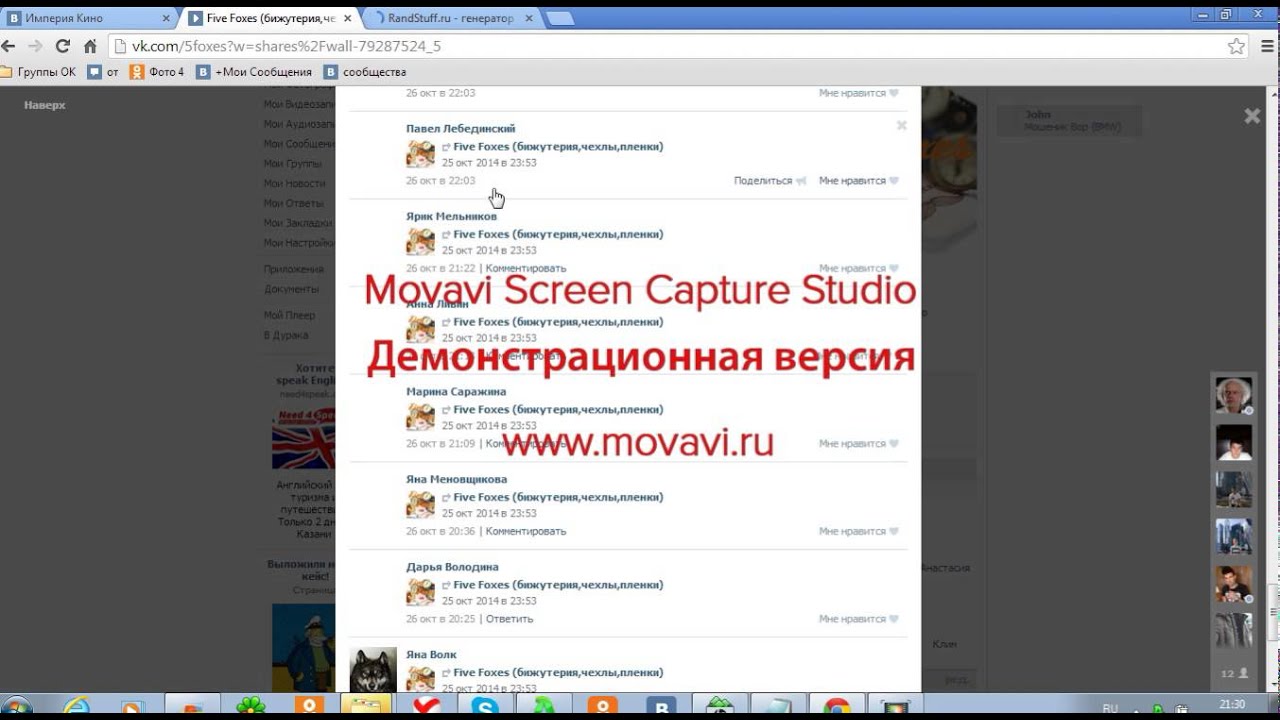Open Five Foxes link in Дарья Володина's row

click(x=558, y=585)
